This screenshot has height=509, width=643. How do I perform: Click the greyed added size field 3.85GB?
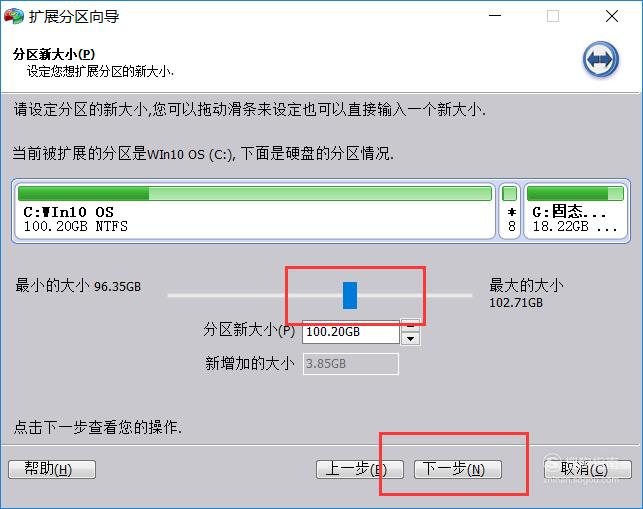(351, 364)
